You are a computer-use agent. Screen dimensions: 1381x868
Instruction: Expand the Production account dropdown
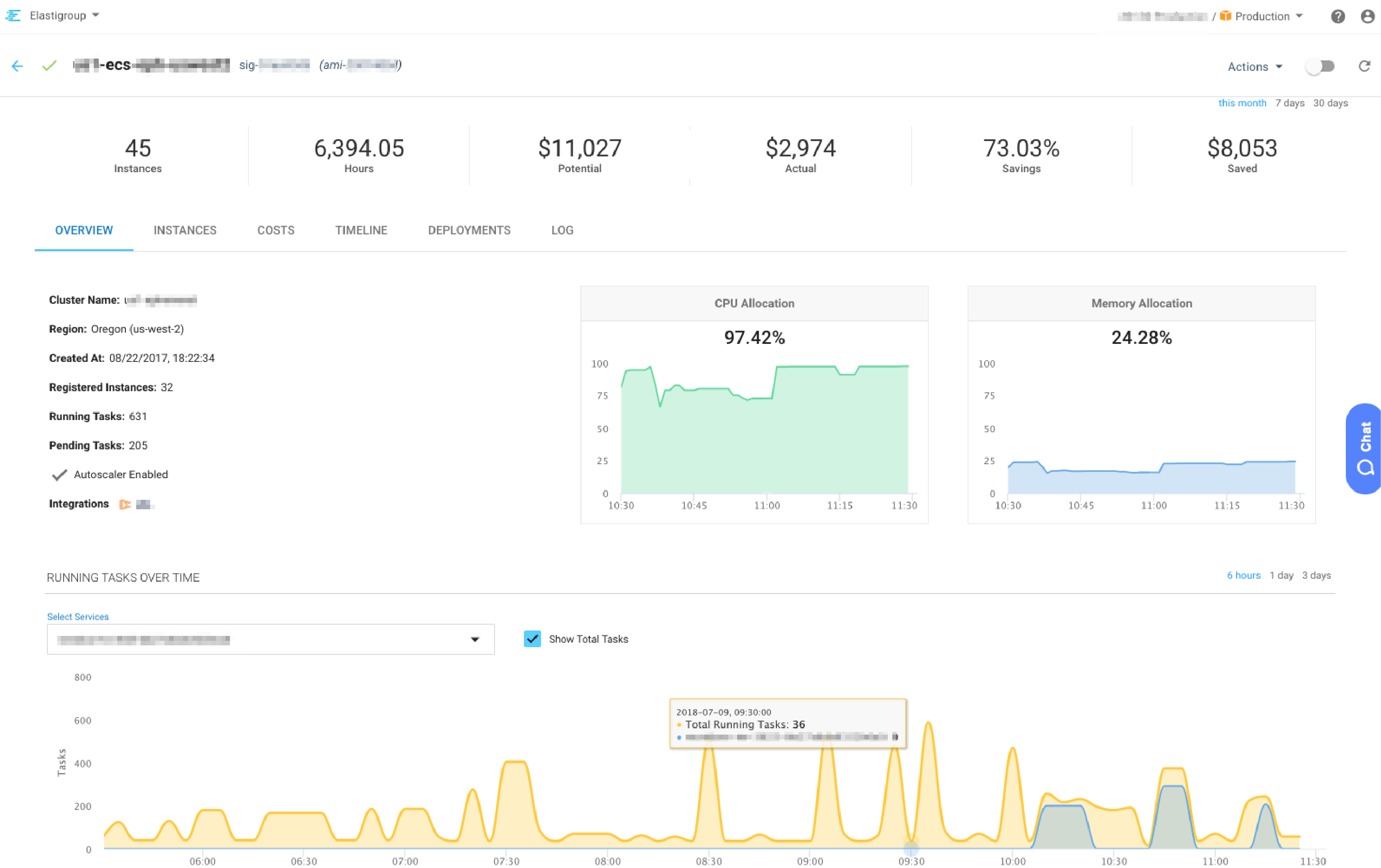[1267, 17]
